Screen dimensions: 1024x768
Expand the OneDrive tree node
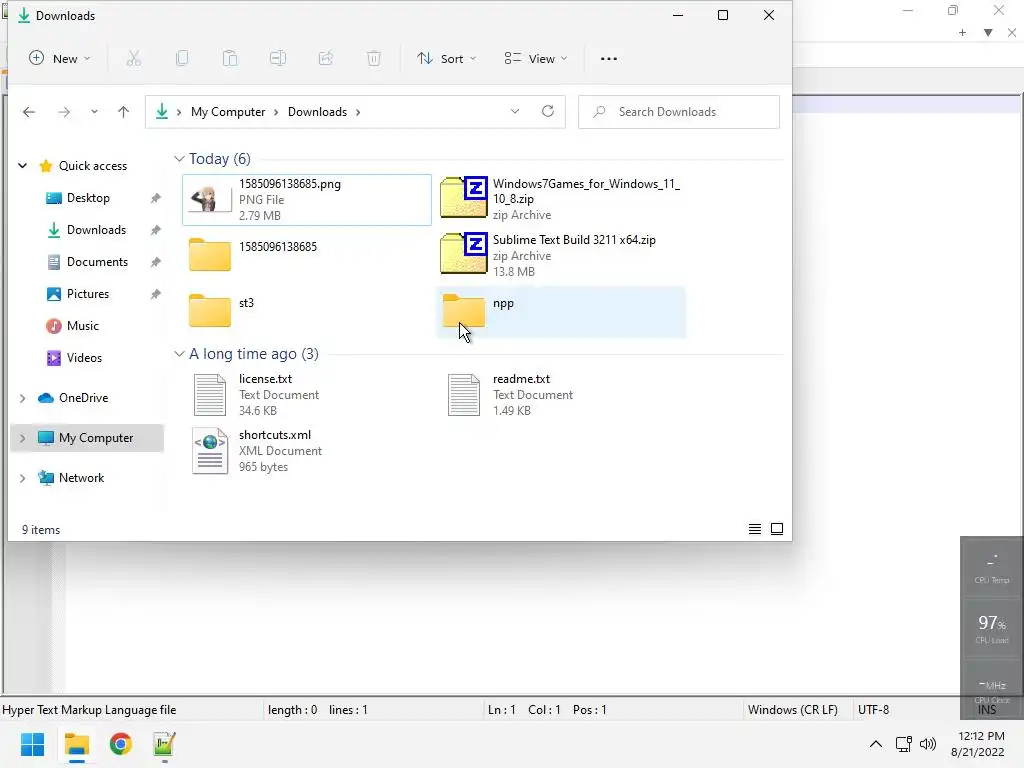point(22,398)
